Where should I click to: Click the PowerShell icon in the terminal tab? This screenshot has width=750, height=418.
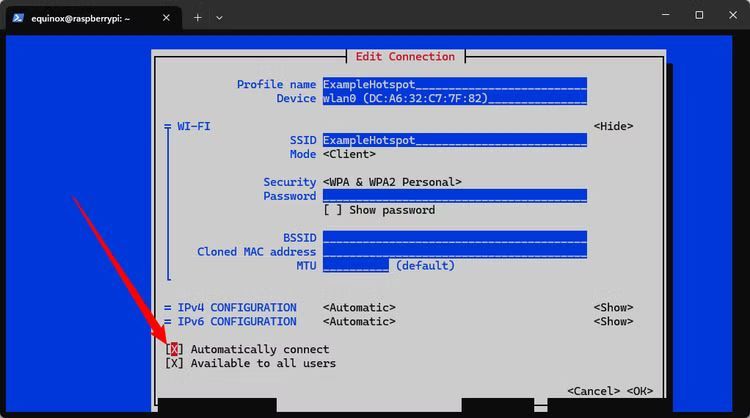[19, 17]
